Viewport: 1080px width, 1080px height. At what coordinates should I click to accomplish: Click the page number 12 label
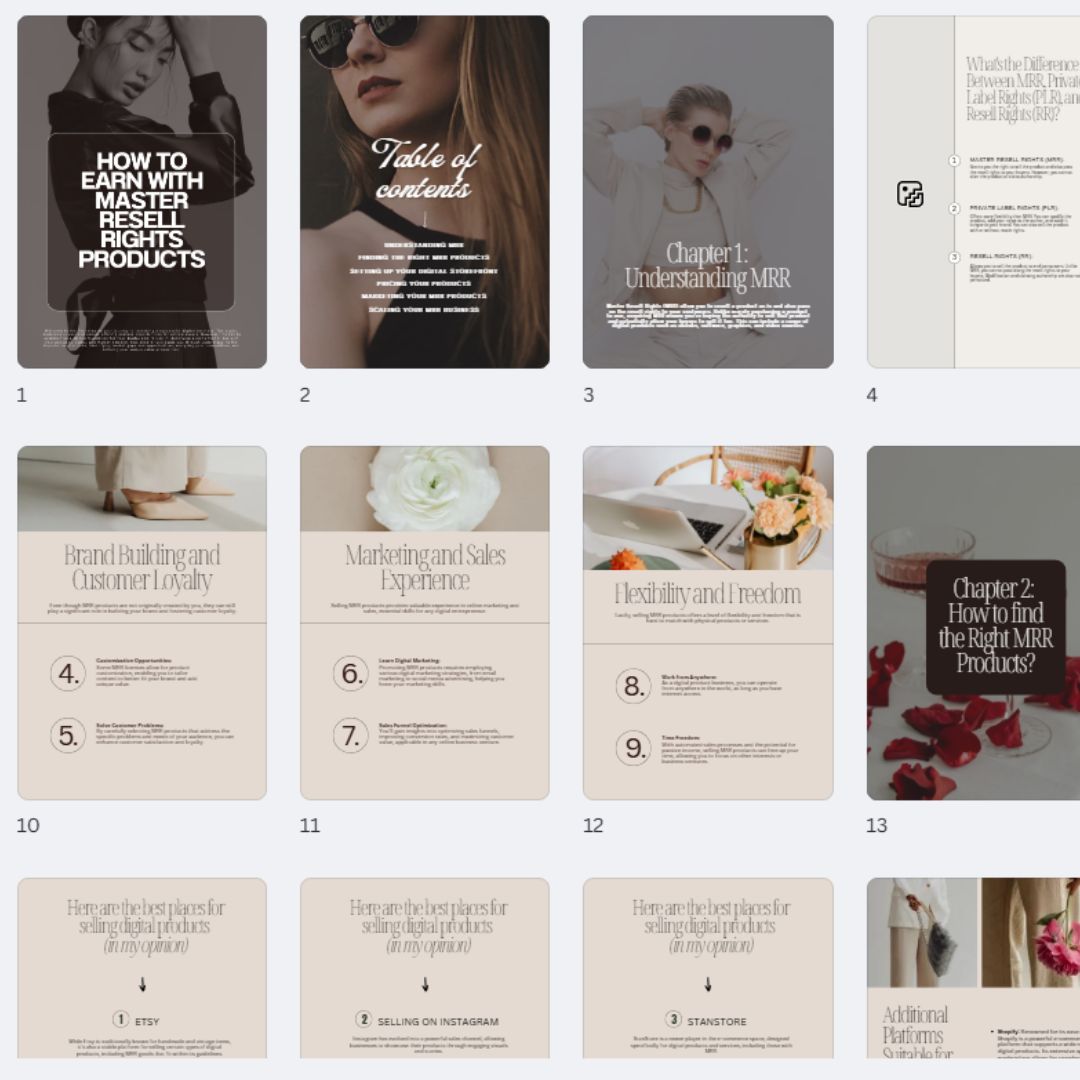point(594,825)
